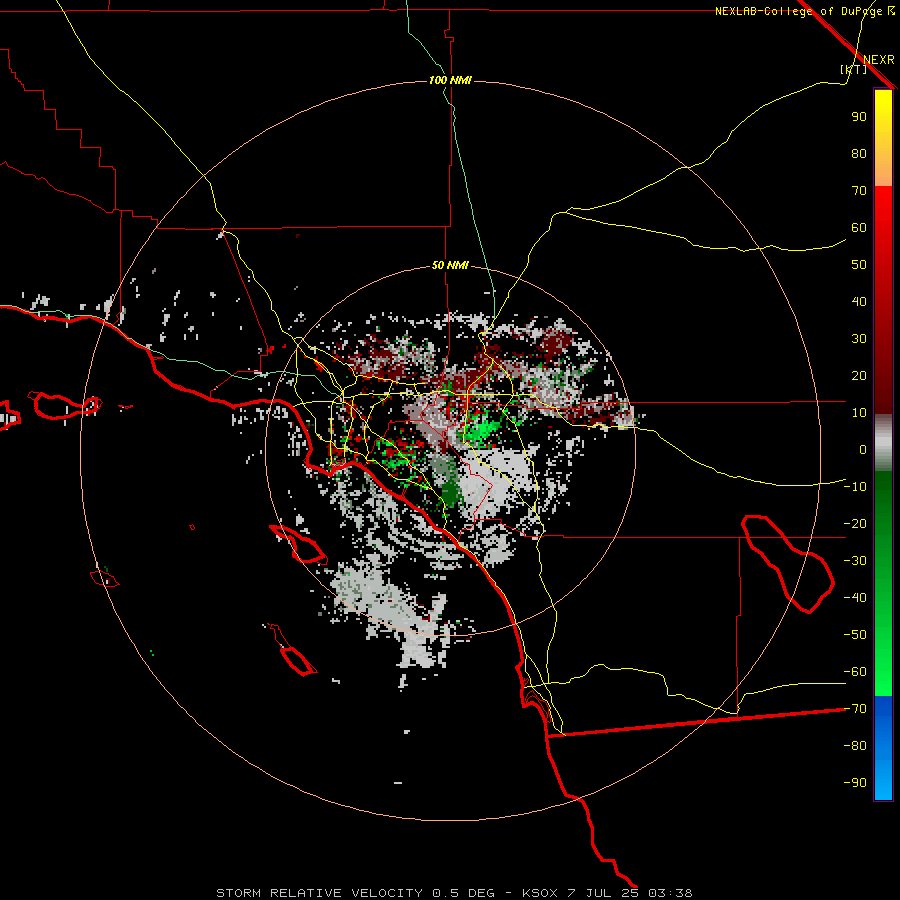Select the positive 30 scale value
This screenshot has height=900, width=900.
[859, 339]
